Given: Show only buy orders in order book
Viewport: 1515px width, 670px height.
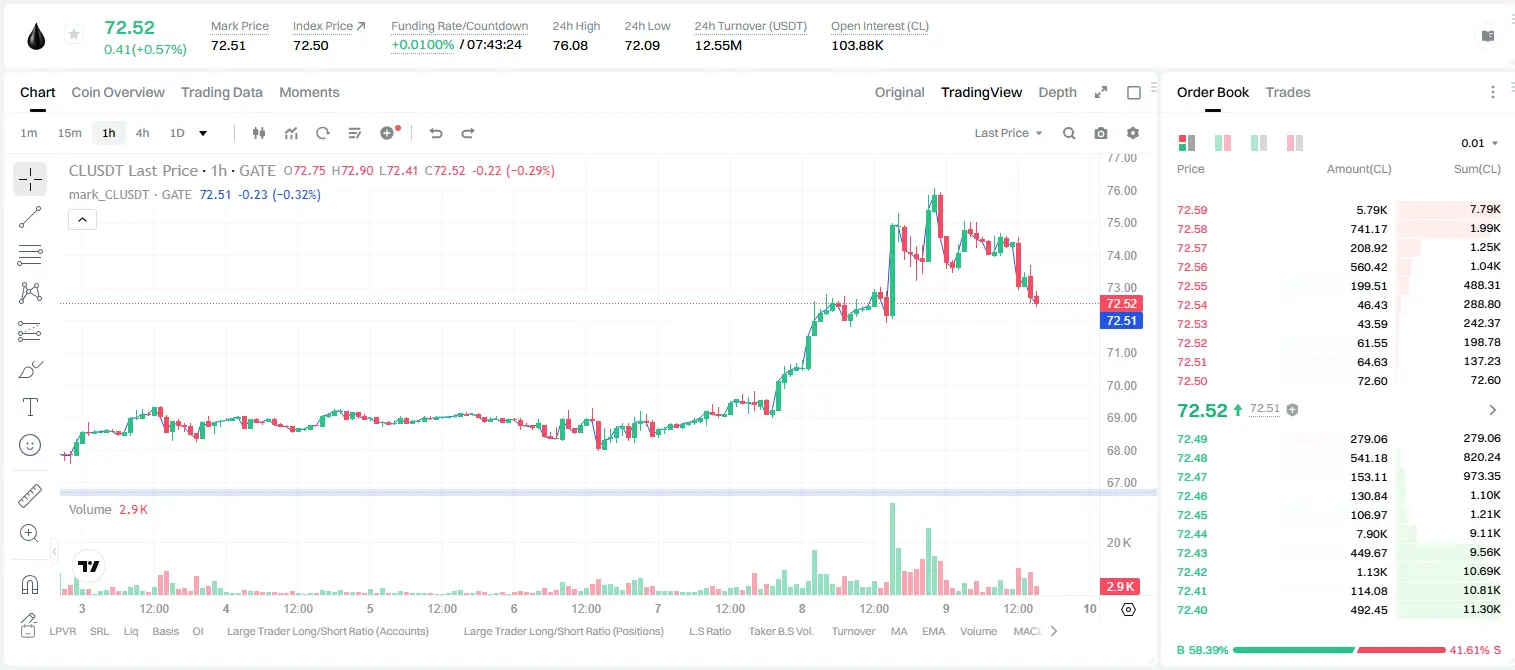Looking at the screenshot, I should [x=1258, y=143].
